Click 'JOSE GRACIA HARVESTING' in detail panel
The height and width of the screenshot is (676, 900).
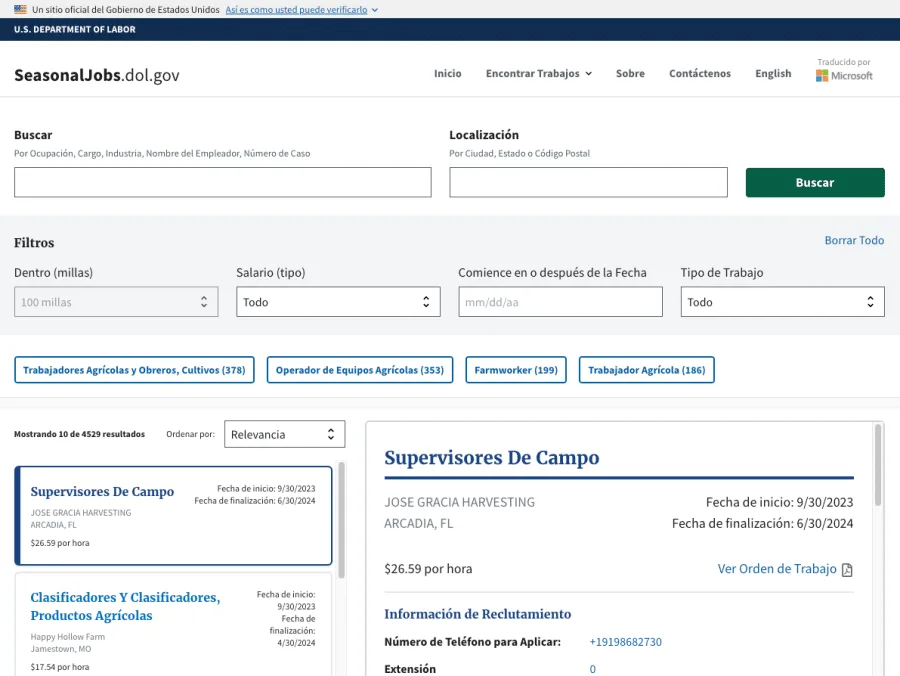coord(459,502)
